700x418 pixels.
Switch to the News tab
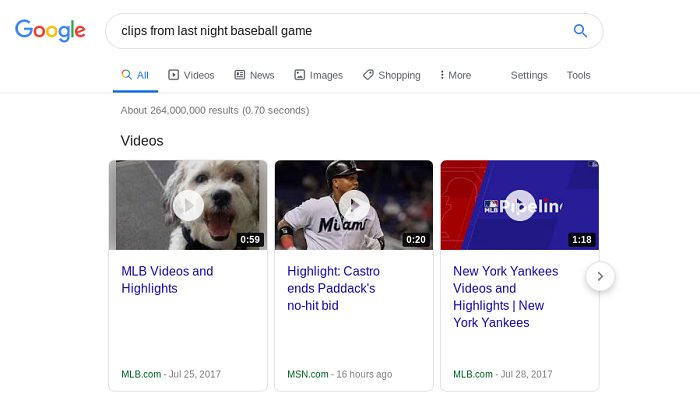[x=254, y=75]
